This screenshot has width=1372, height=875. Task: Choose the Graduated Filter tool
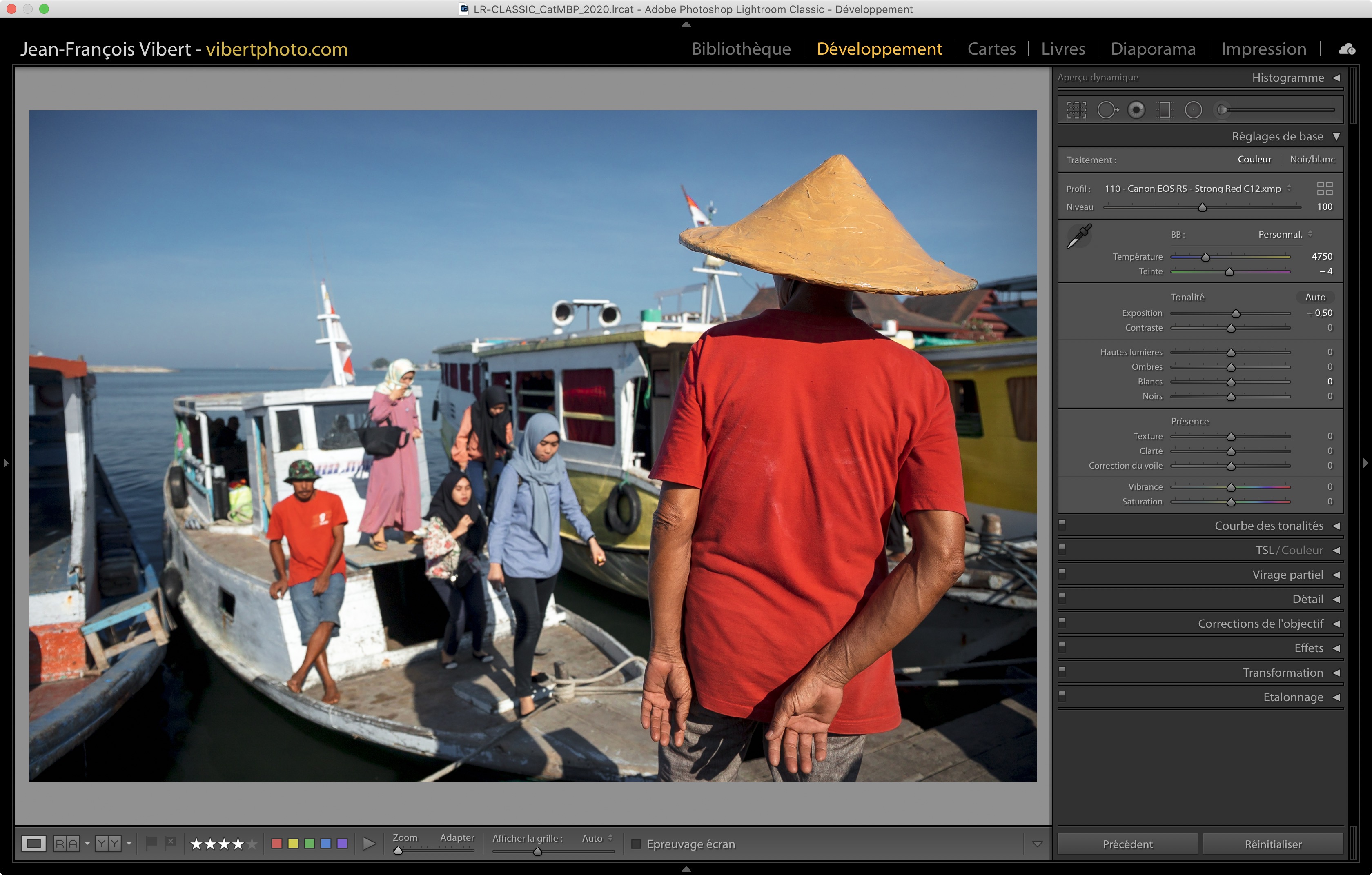(x=1165, y=110)
